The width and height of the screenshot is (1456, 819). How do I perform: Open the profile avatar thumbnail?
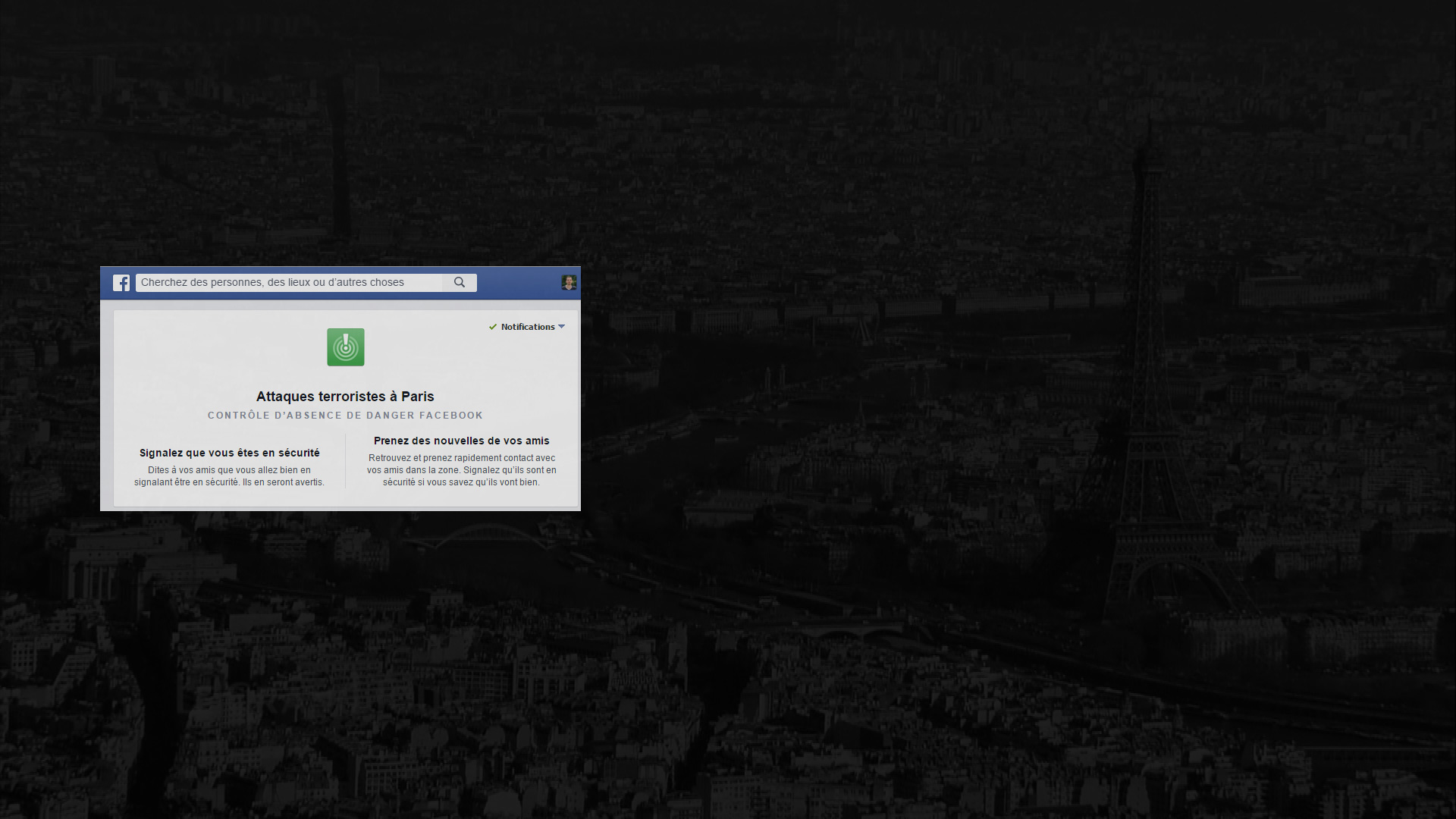click(569, 283)
